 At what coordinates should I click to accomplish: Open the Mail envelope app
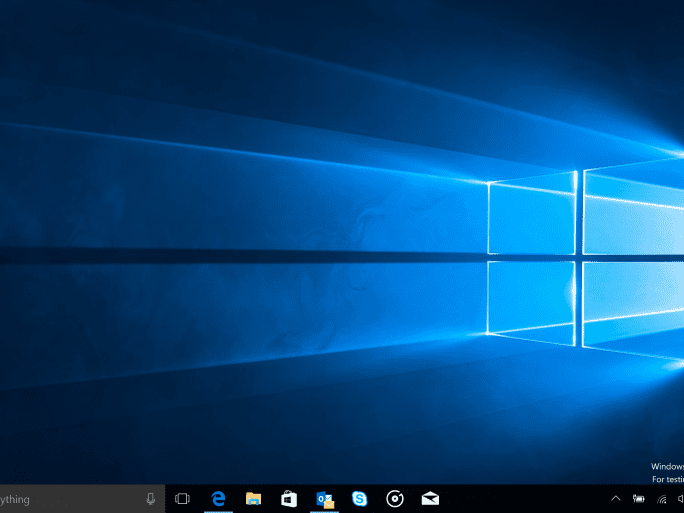[429, 498]
